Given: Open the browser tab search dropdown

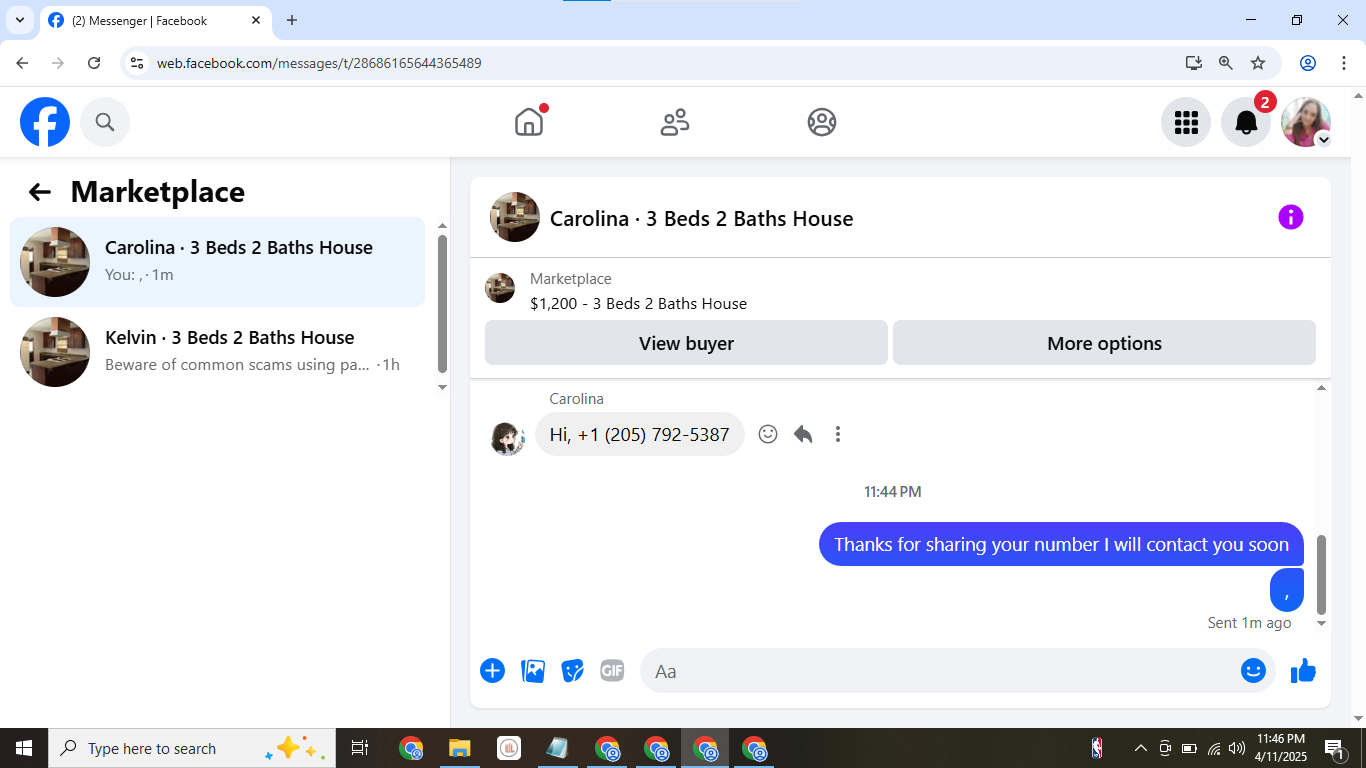Looking at the screenshot, I should 19,20.
